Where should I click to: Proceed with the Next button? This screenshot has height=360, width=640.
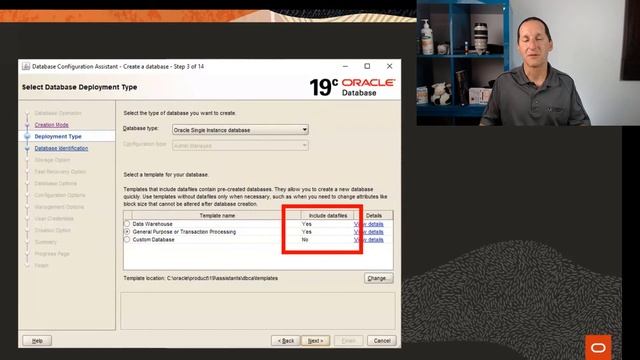click(x=316, y=340)
